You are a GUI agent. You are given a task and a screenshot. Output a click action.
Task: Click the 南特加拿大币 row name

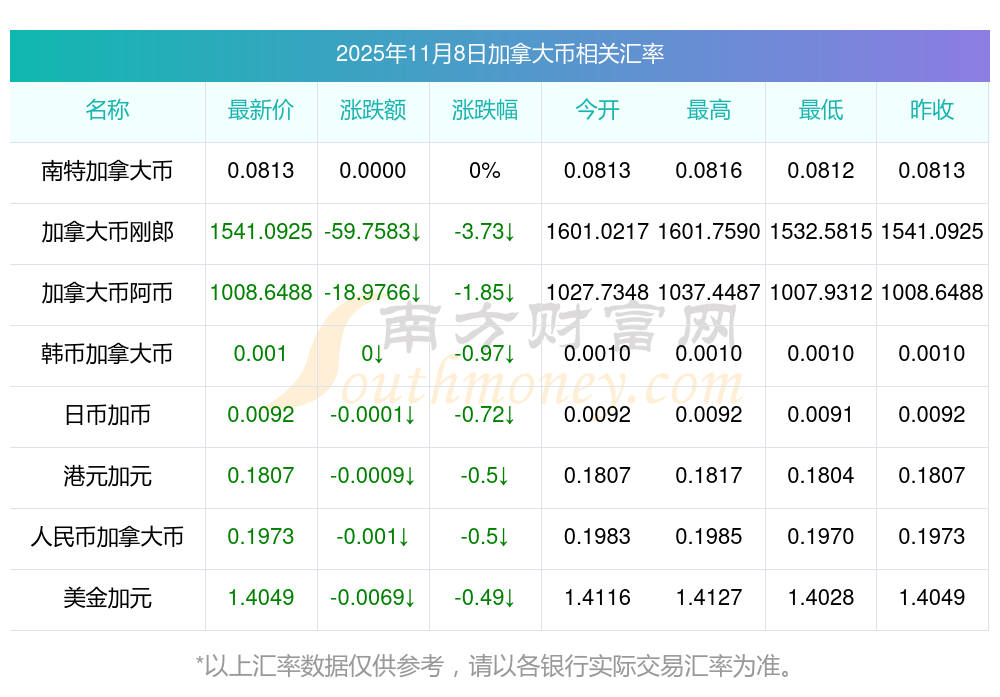[x=107, y=171]
